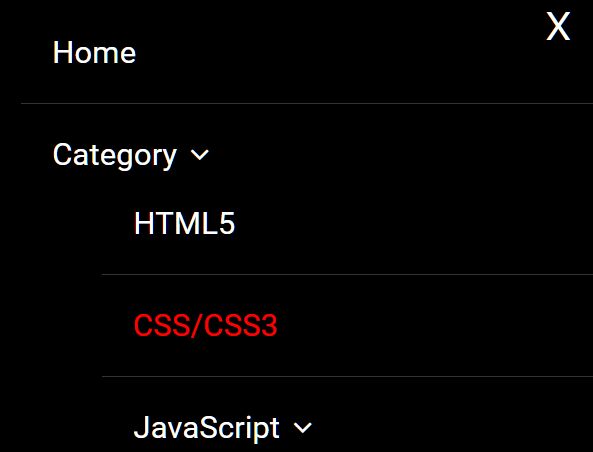This screenshot has width=593, height=452.
Task: Choose CSS/CSS3 under Category
Action: pos(205,325)
